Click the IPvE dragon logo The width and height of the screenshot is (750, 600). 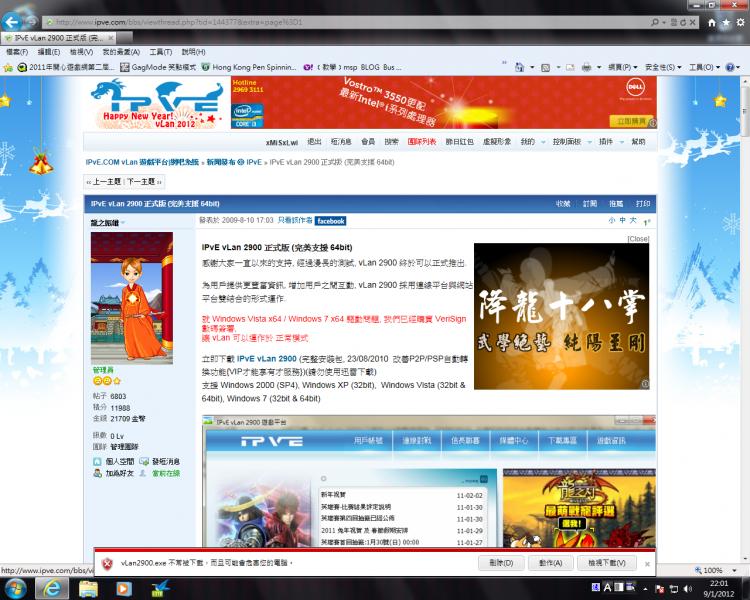pos(156,103)
